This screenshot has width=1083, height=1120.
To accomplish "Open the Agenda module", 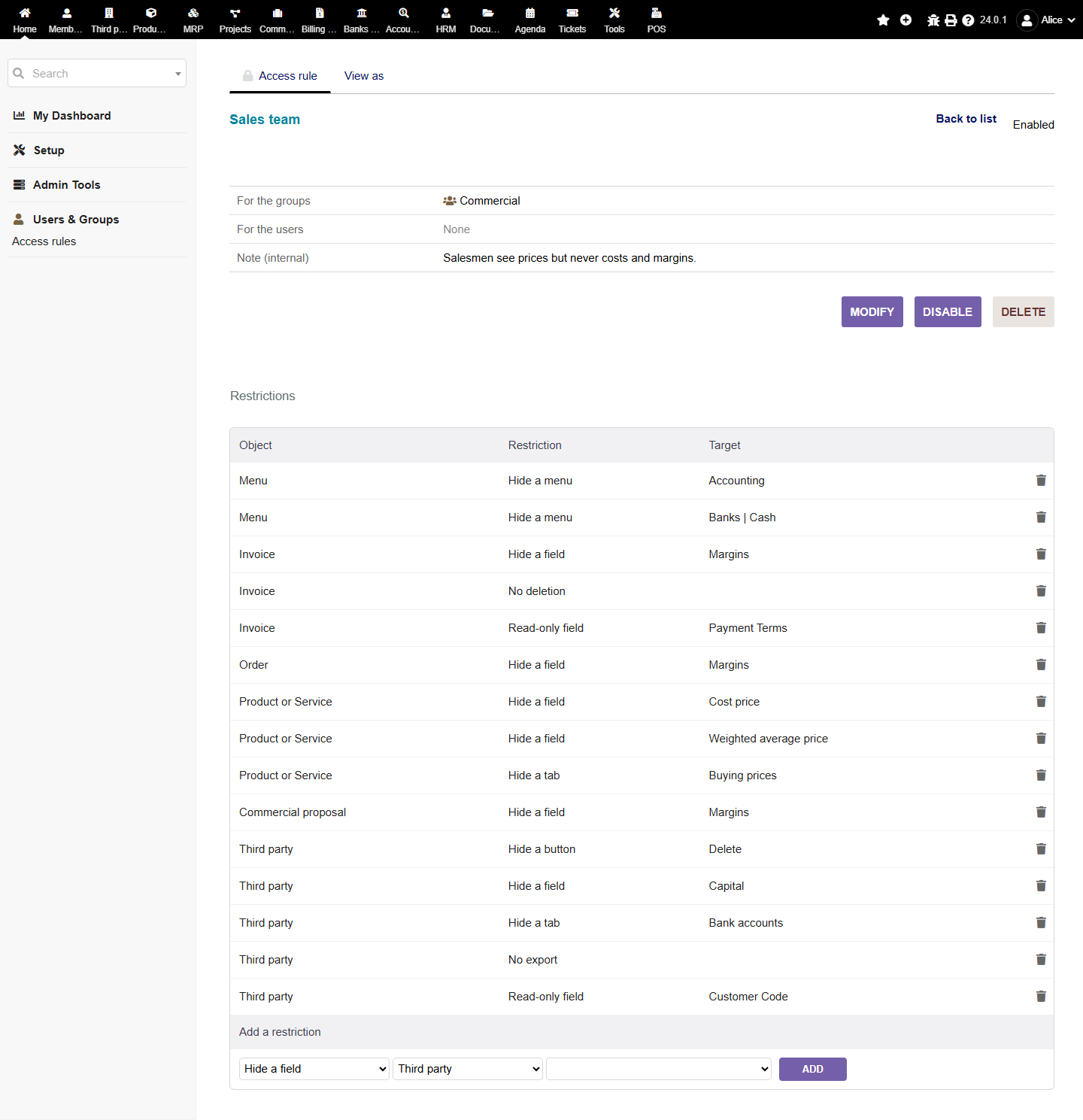I will pos(530,20).
